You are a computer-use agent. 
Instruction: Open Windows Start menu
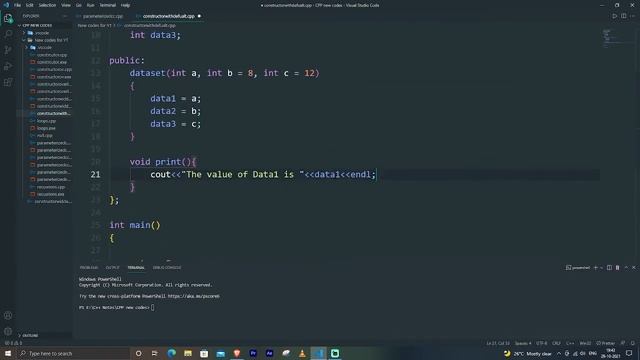(x=8, y=353)
